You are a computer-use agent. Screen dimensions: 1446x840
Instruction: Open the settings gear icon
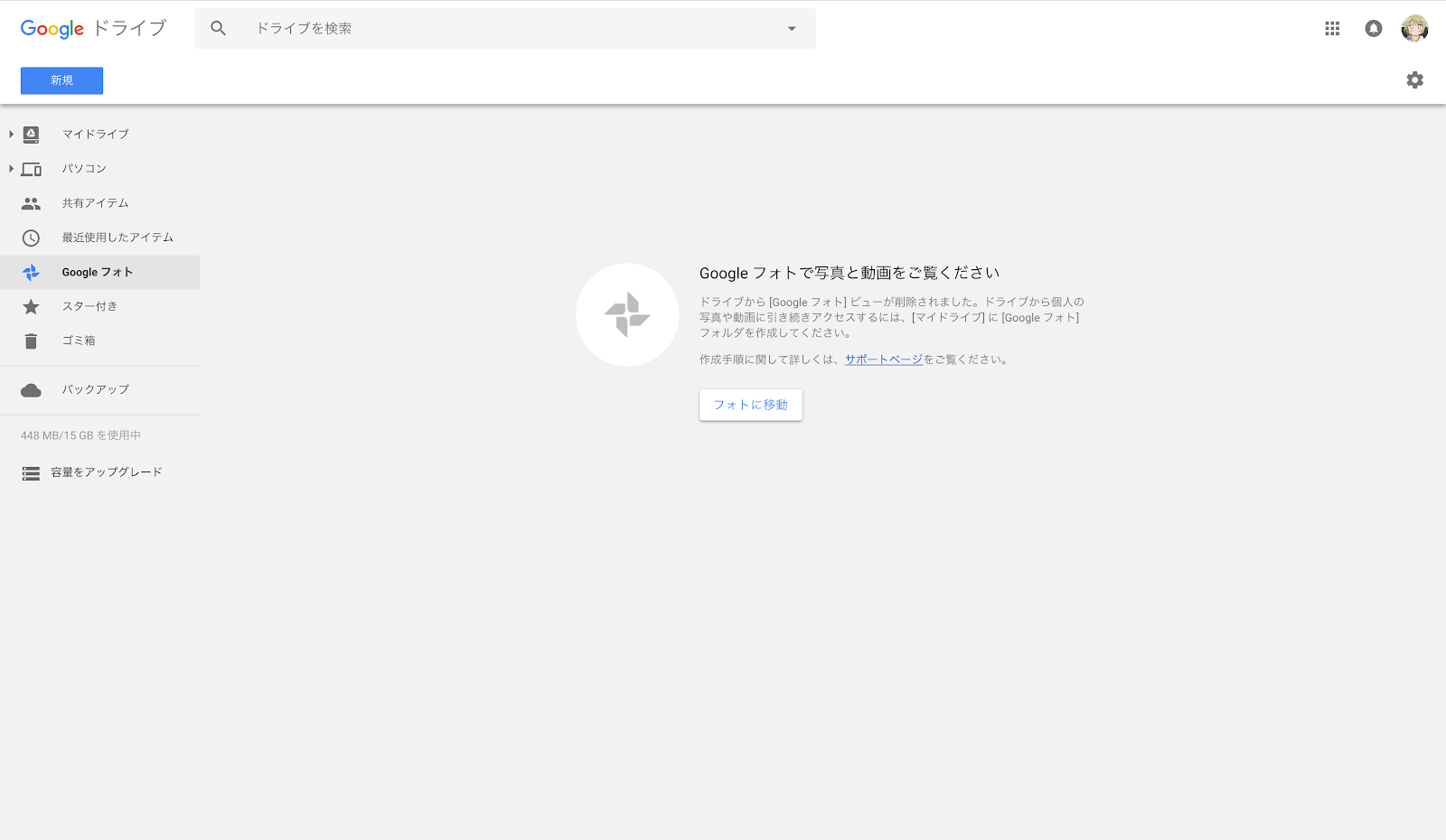[x=1415, y=79]
